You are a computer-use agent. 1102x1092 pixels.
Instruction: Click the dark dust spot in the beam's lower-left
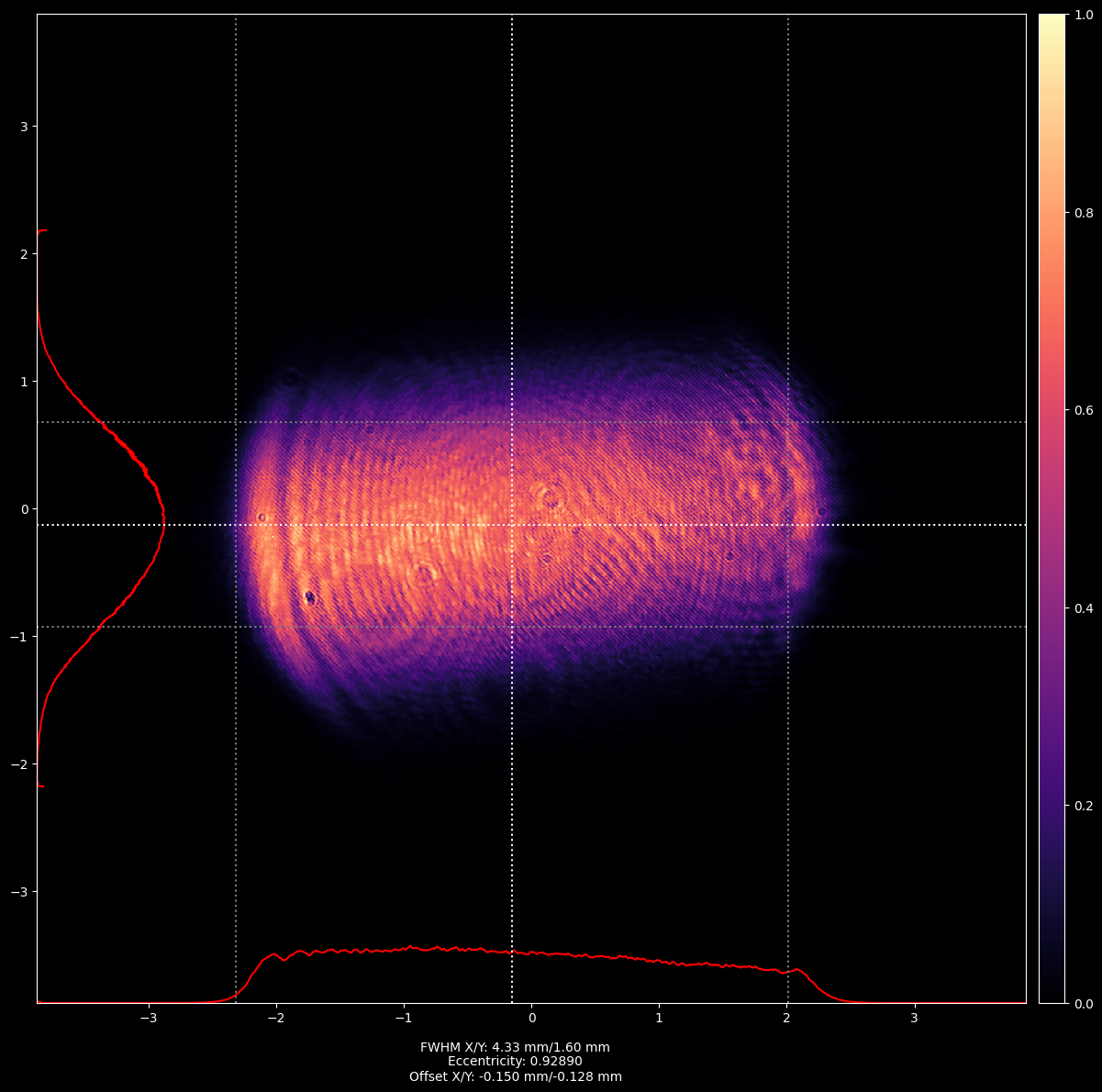click(x=310, y=598)
